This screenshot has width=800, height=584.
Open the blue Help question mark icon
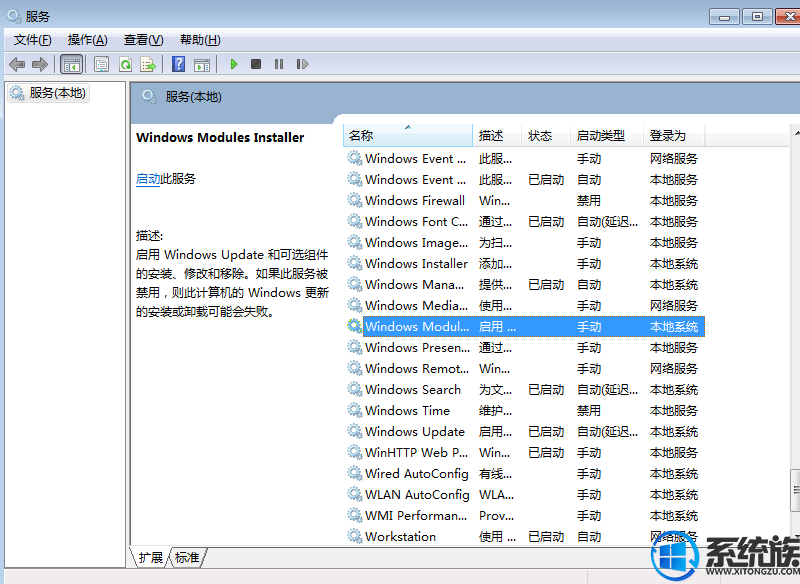click(179, 64)
